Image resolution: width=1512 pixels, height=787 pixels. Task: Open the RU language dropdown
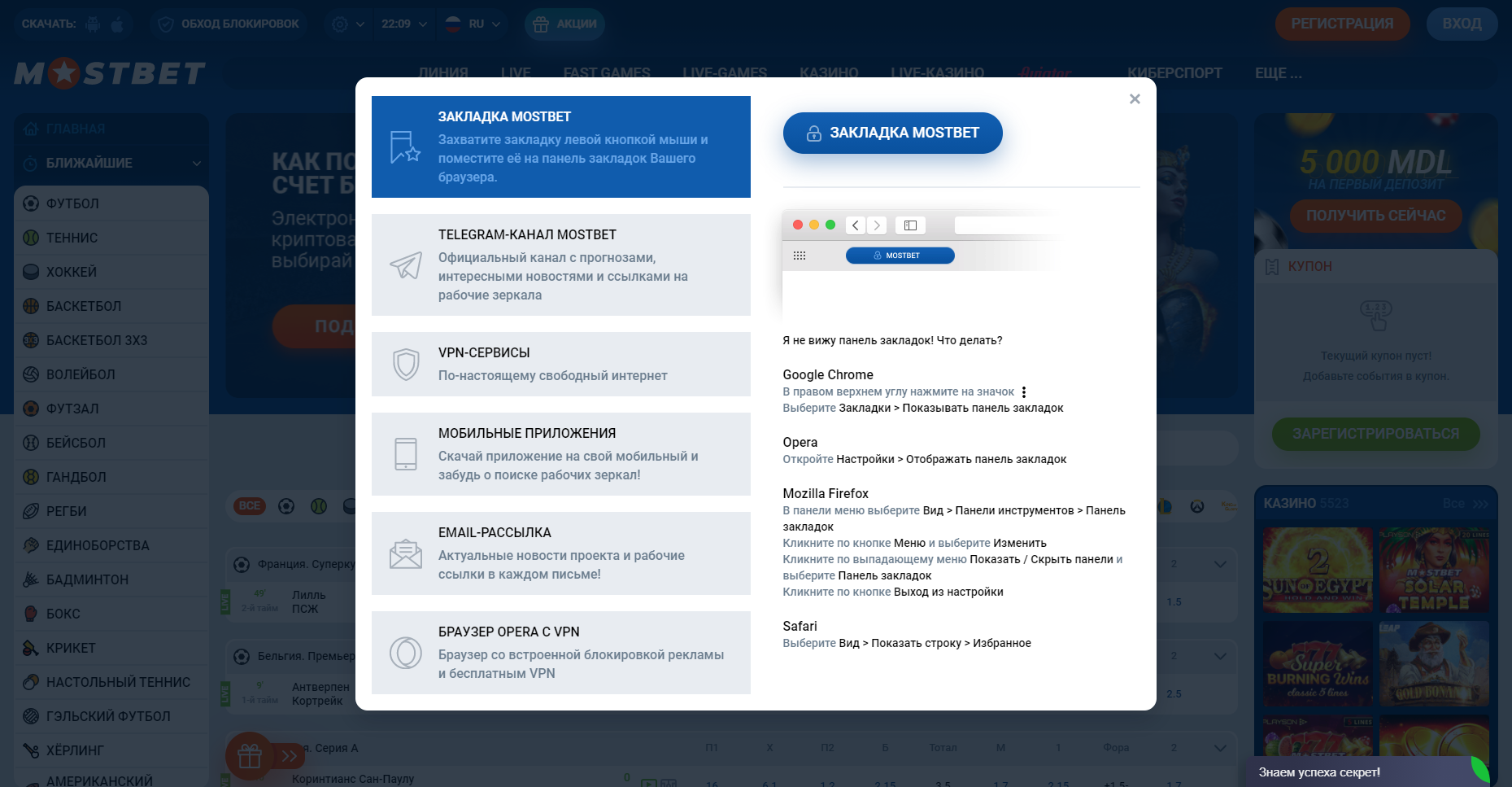tap(473, 24)
